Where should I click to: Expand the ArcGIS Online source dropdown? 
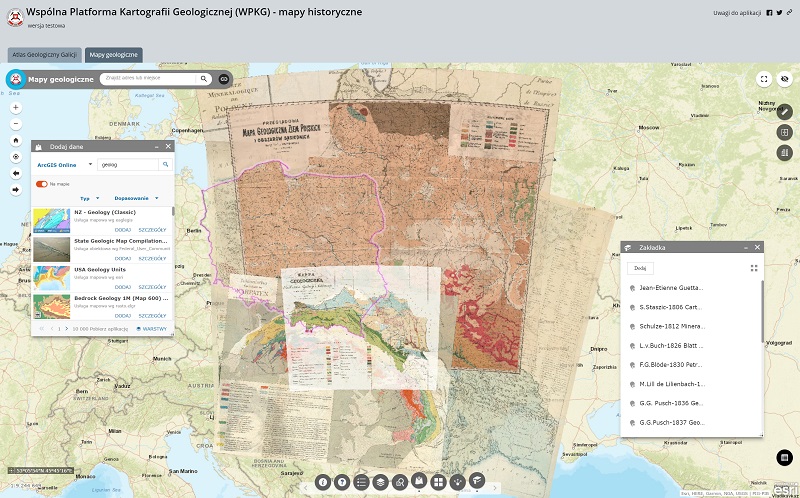click(64, 165)
